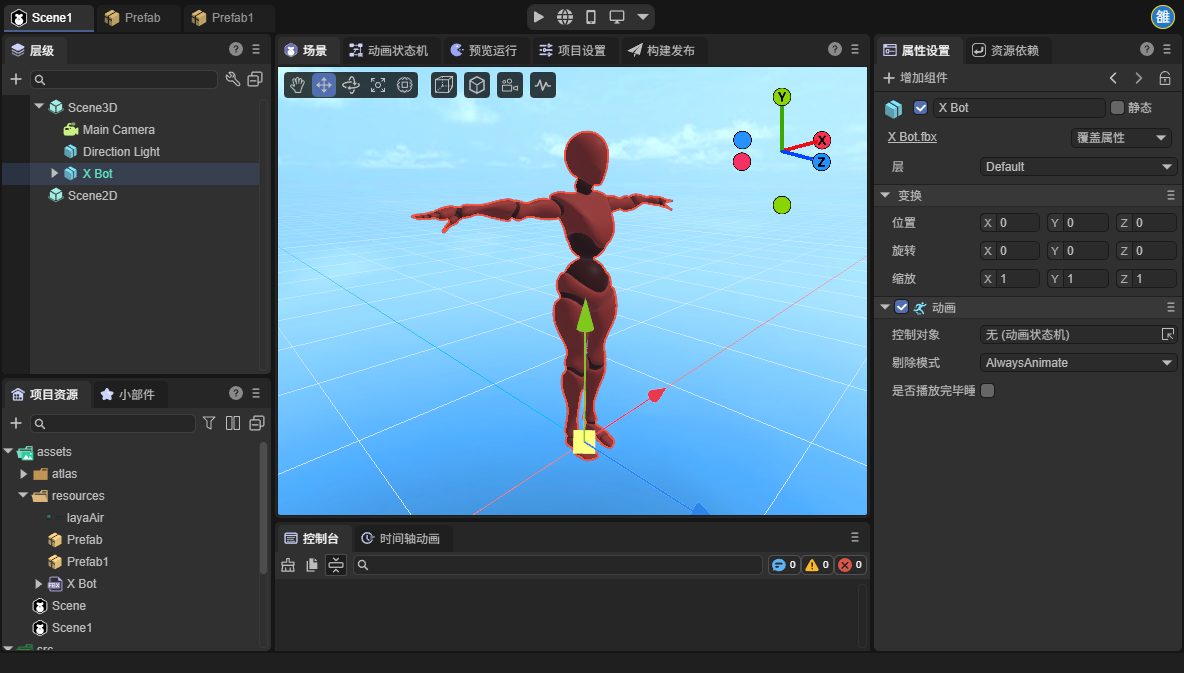This screenshot has height=673, width=1184.
Task: Open browser preview with the globe icon
Action: point(565,17)
